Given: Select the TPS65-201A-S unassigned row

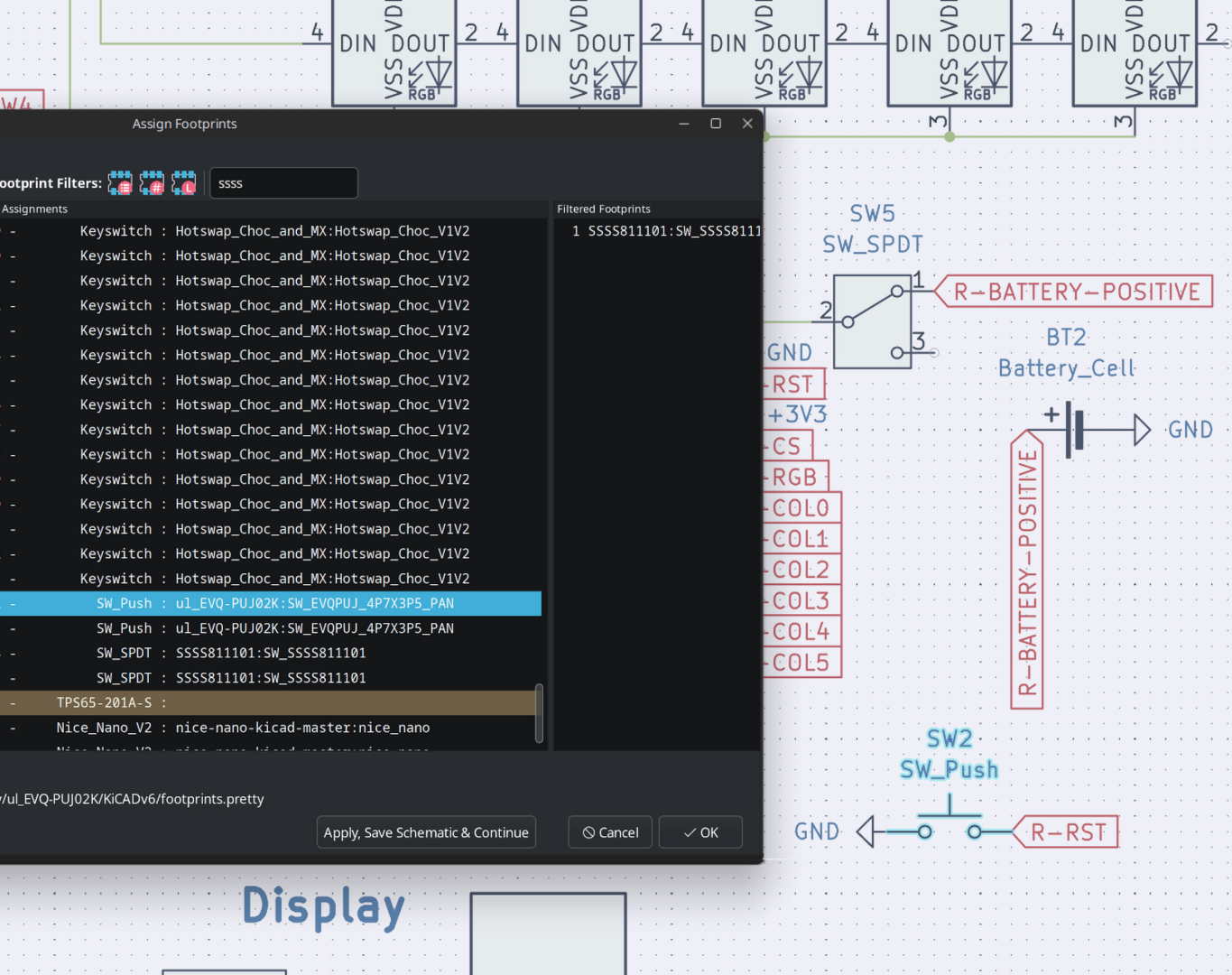Looking at the screenshot, I should tap(271, 702).
